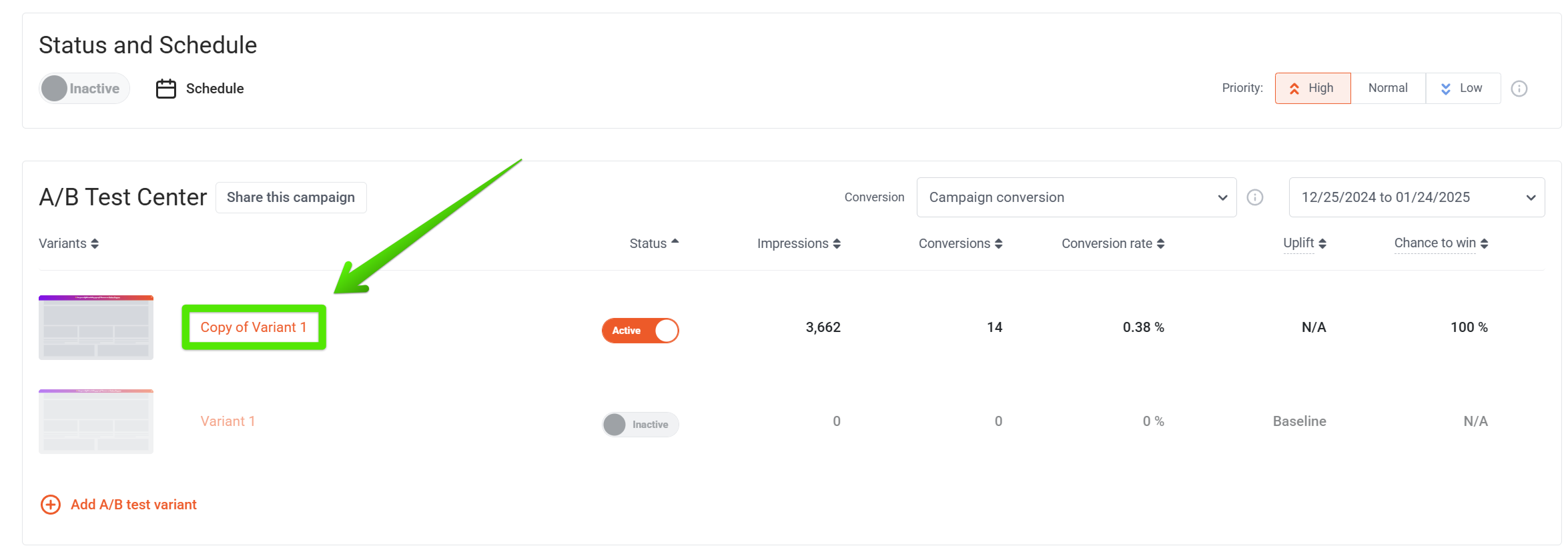Click the Copy of Variant 1 thumbnail
Screen dimensions: 1568x548
pyautogui.click(x=96, y=327)
